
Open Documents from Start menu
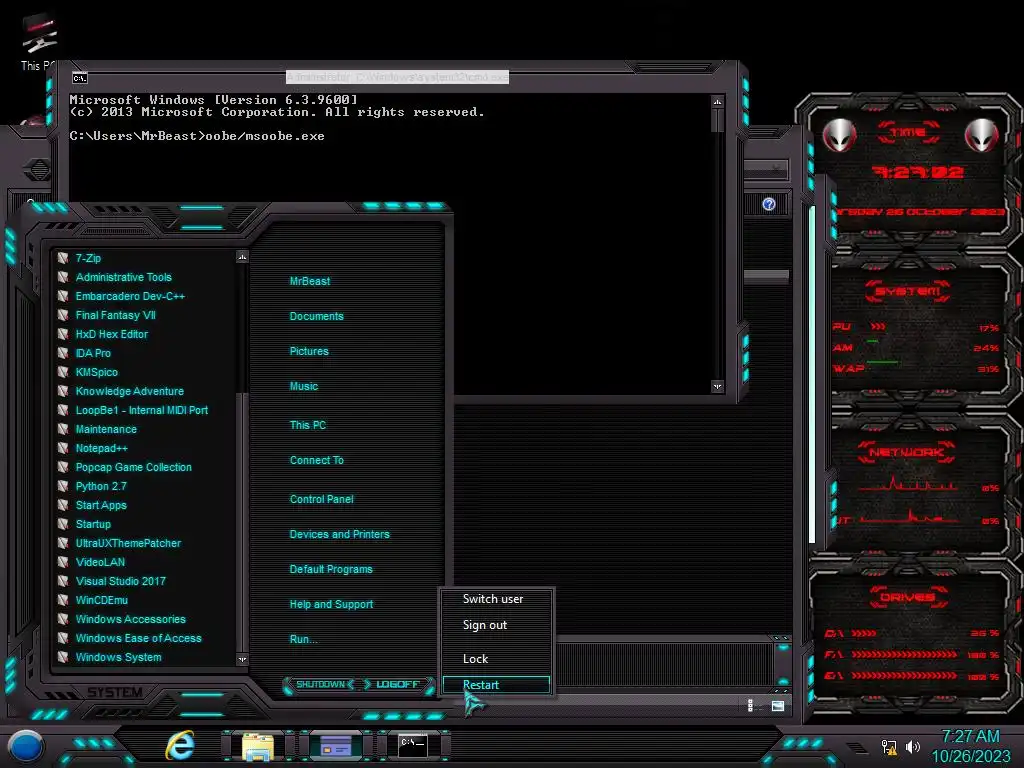pos(316,316)
